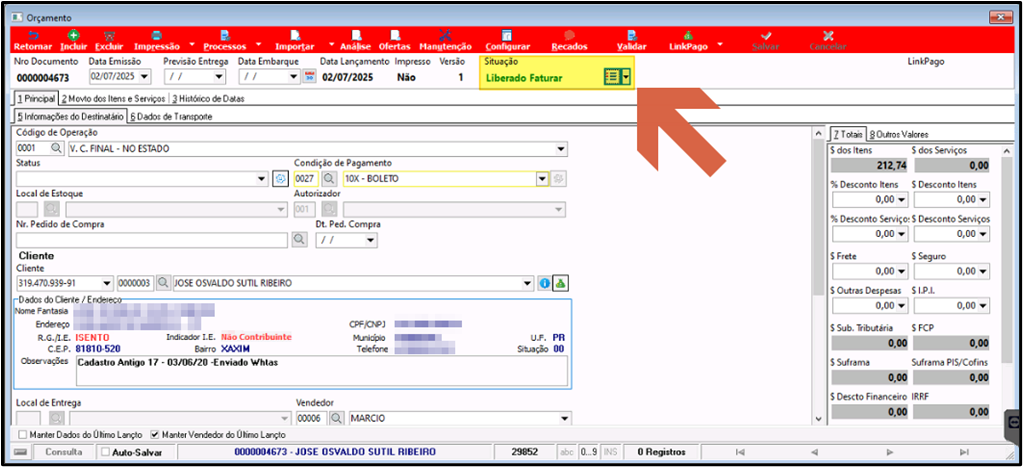Expand the Importar dropdown arrow
1023x467 pixels.
(331, 44)
